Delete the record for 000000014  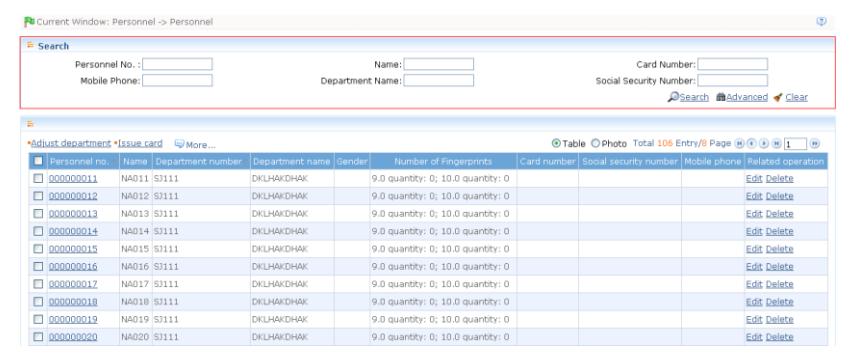779,231
